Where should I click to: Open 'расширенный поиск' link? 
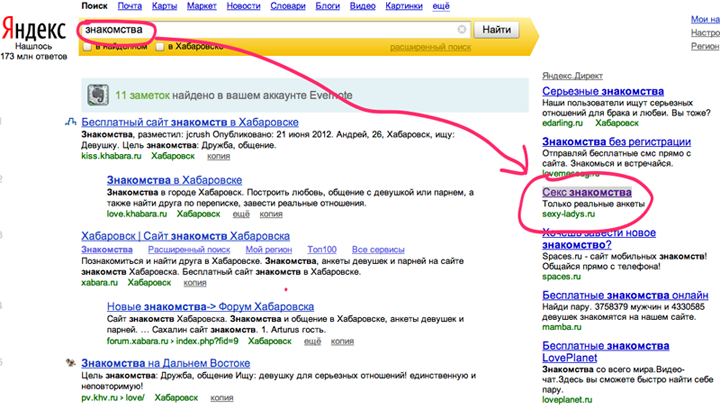pos(430,47)
